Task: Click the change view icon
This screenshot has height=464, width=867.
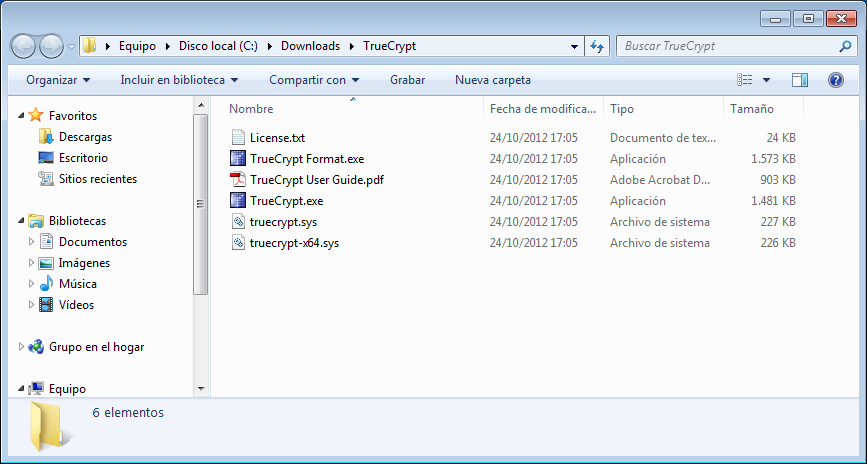Action: pyautogui.click(x=745, y=80)
